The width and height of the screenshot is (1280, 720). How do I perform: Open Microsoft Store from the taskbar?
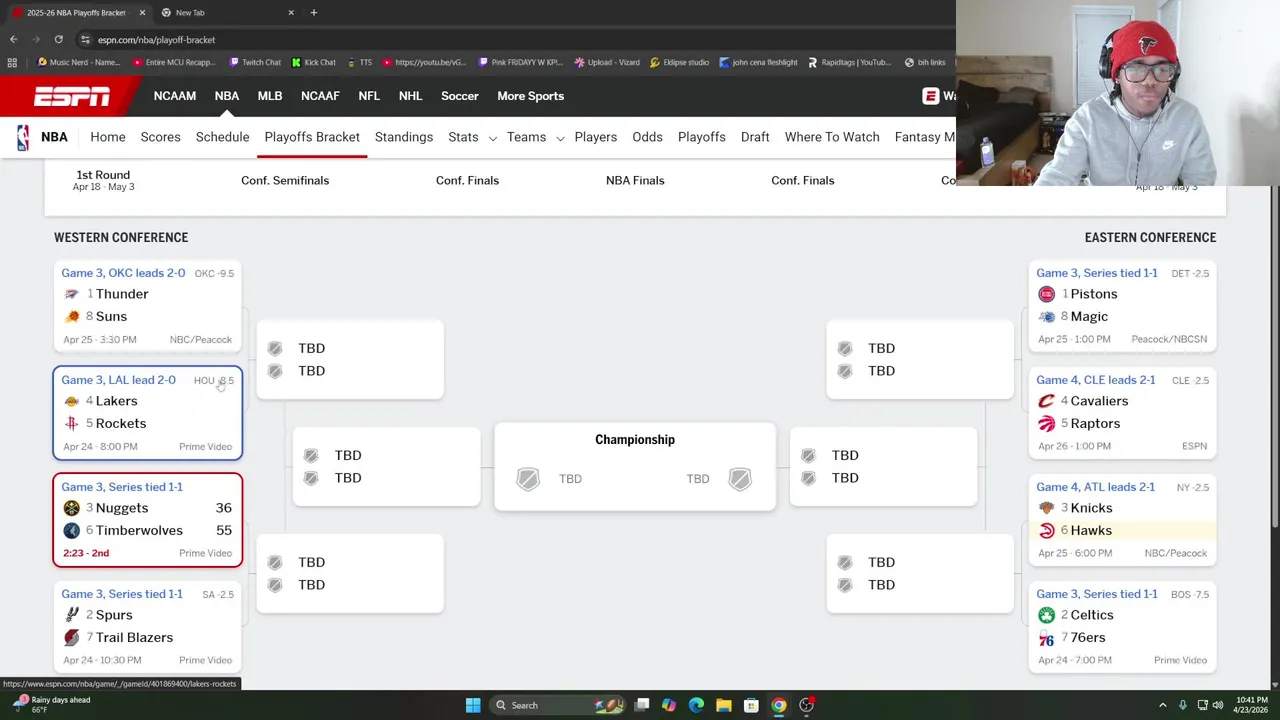tap(751, 705)
